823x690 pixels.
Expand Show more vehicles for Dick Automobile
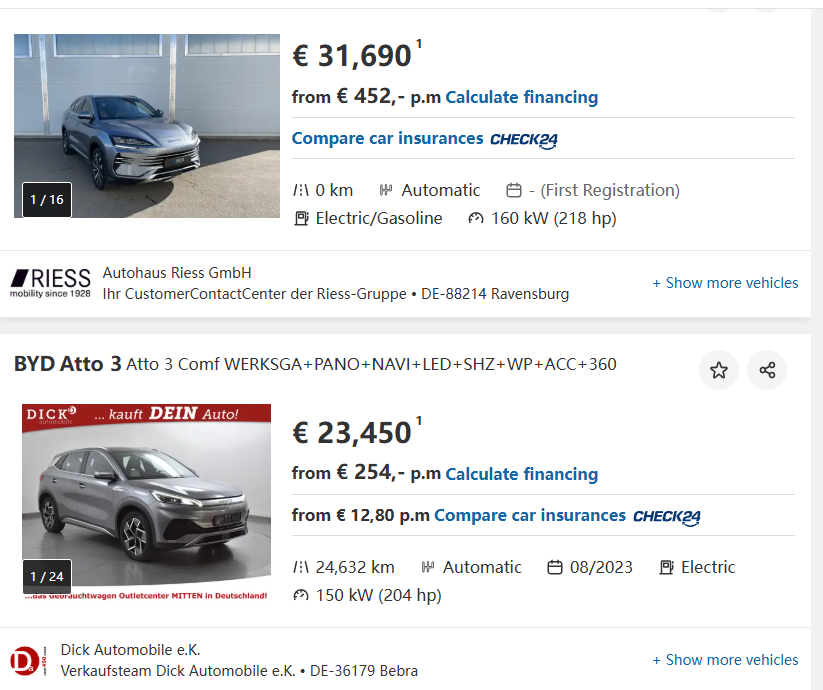pos(725,660)
